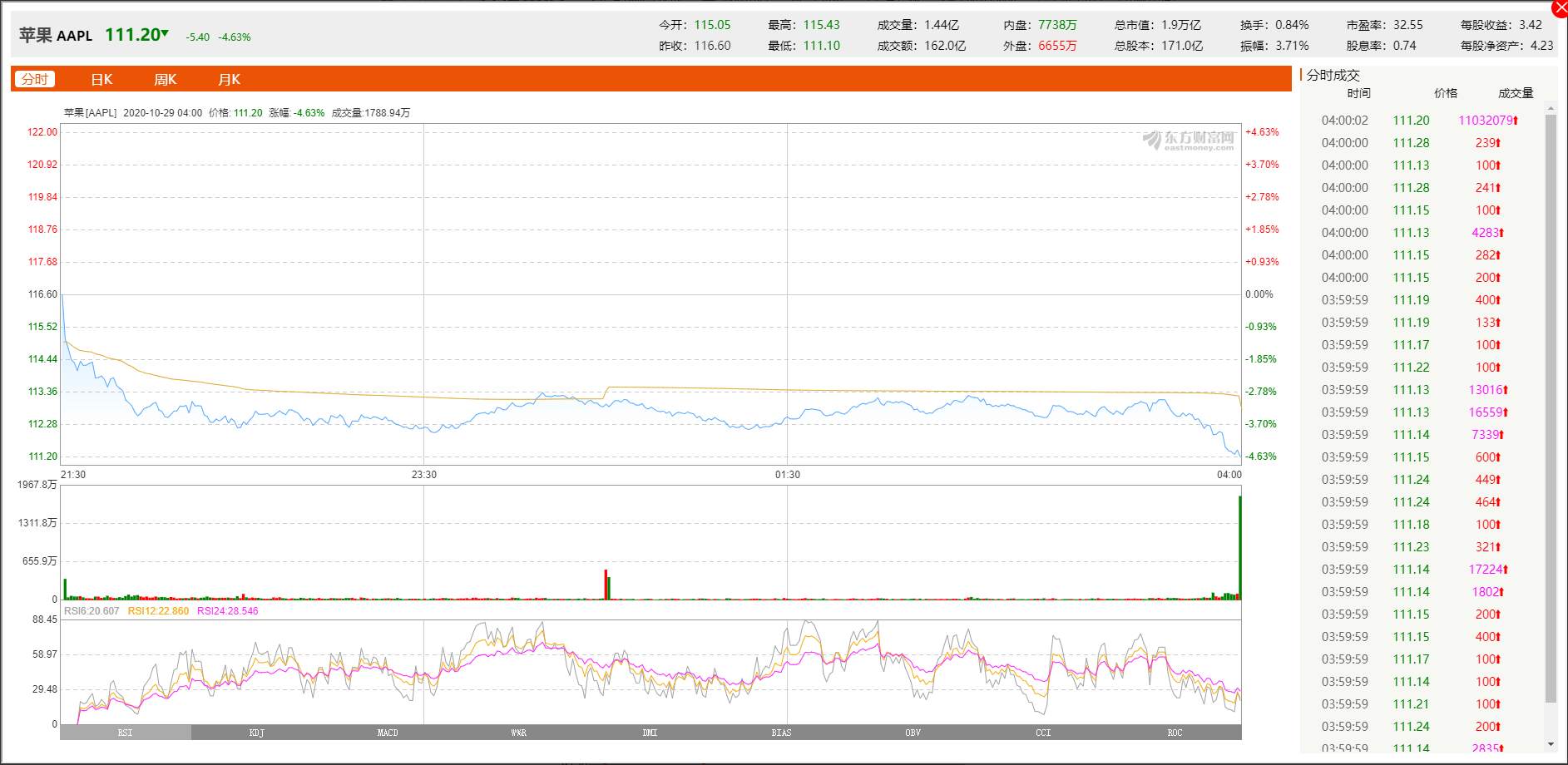The height and width of the screenshot is (765, 1568).
Task: Select the ROC indicator tab
Action: coord(1175,733)
